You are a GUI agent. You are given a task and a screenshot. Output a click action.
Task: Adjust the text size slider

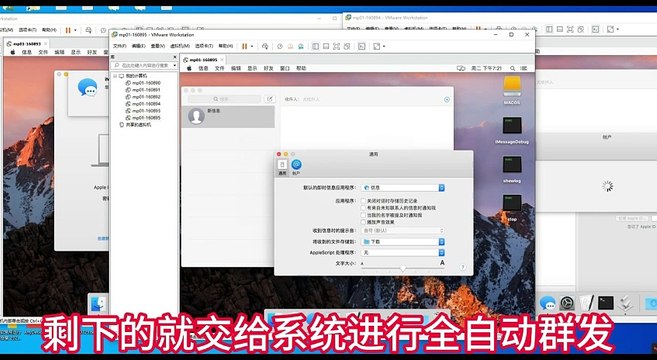pos(403,268)
